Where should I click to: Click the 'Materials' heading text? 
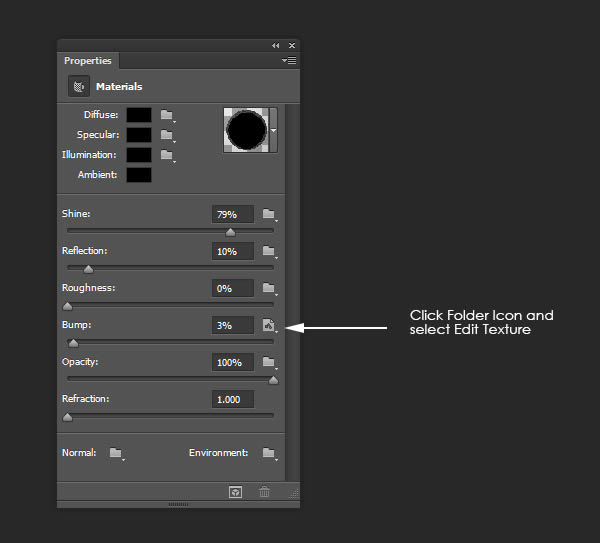(119, 86)
